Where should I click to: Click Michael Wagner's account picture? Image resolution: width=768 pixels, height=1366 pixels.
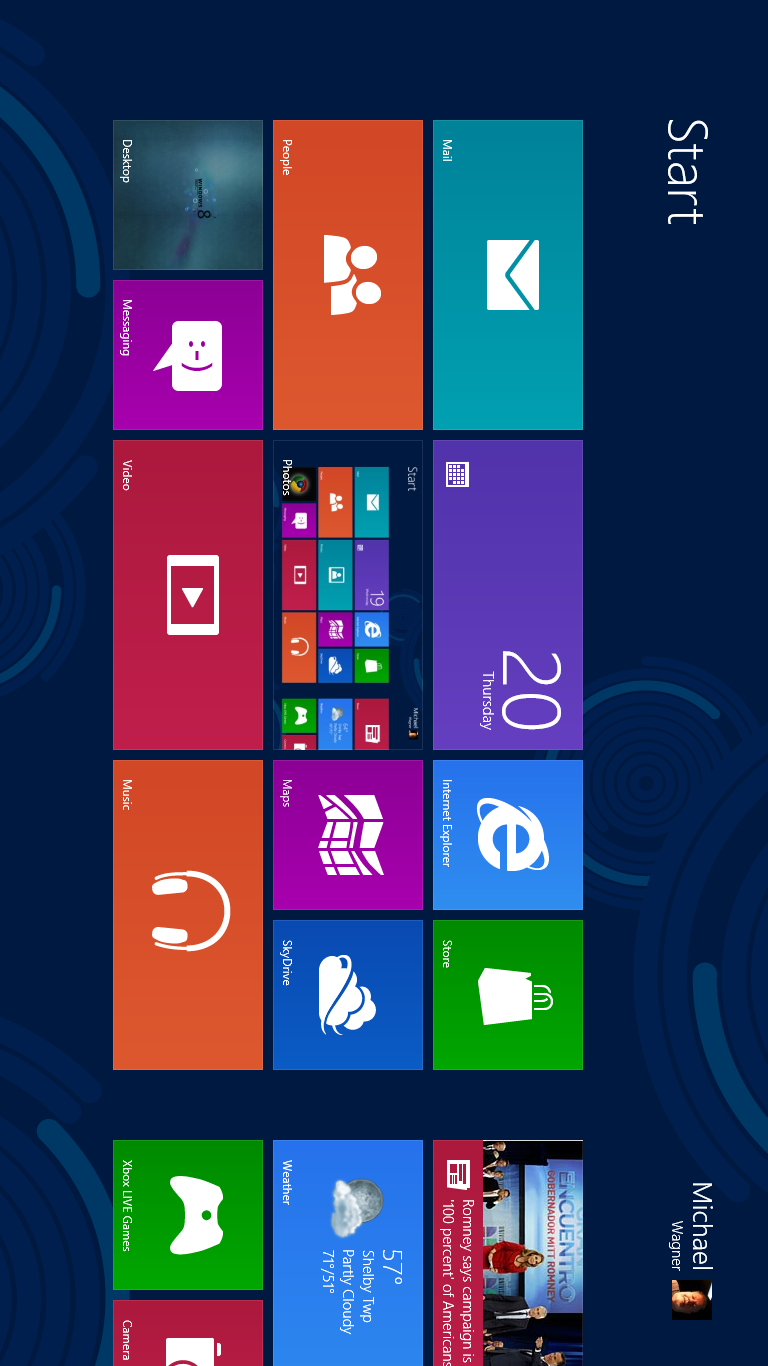pyautogui.click(x=692, y=1300)
